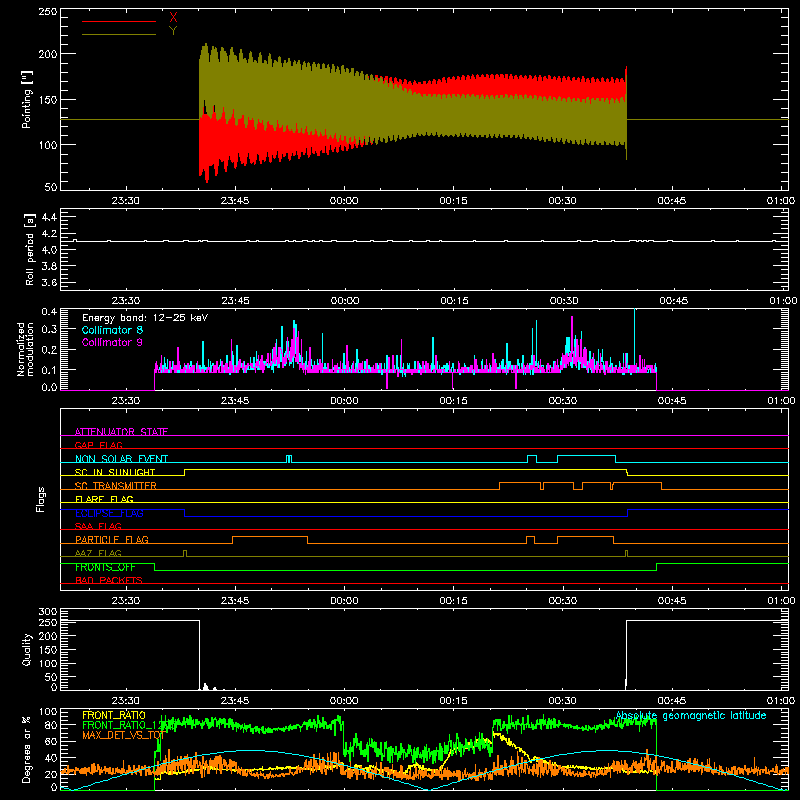Click the PARTICLE_FLAG label
Viewport: 800px width, 800px height.
[112, 539]
